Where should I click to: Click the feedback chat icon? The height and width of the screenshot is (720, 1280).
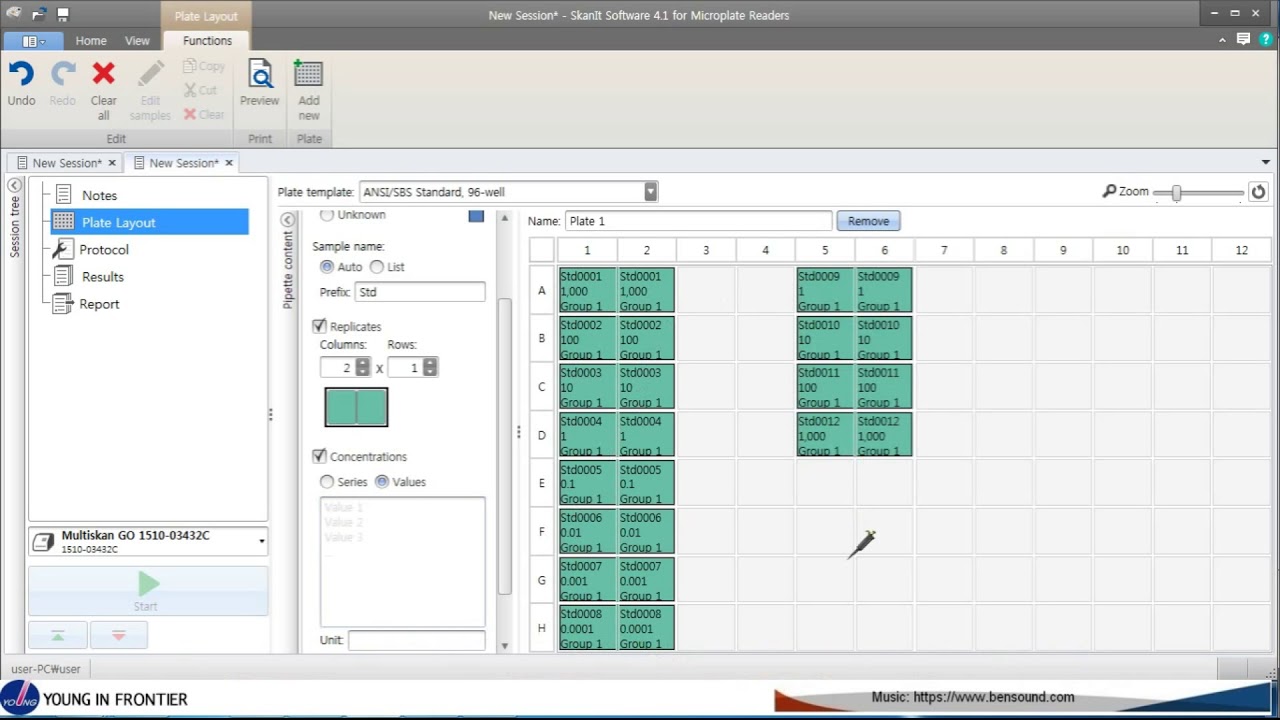pos(1243,40)
